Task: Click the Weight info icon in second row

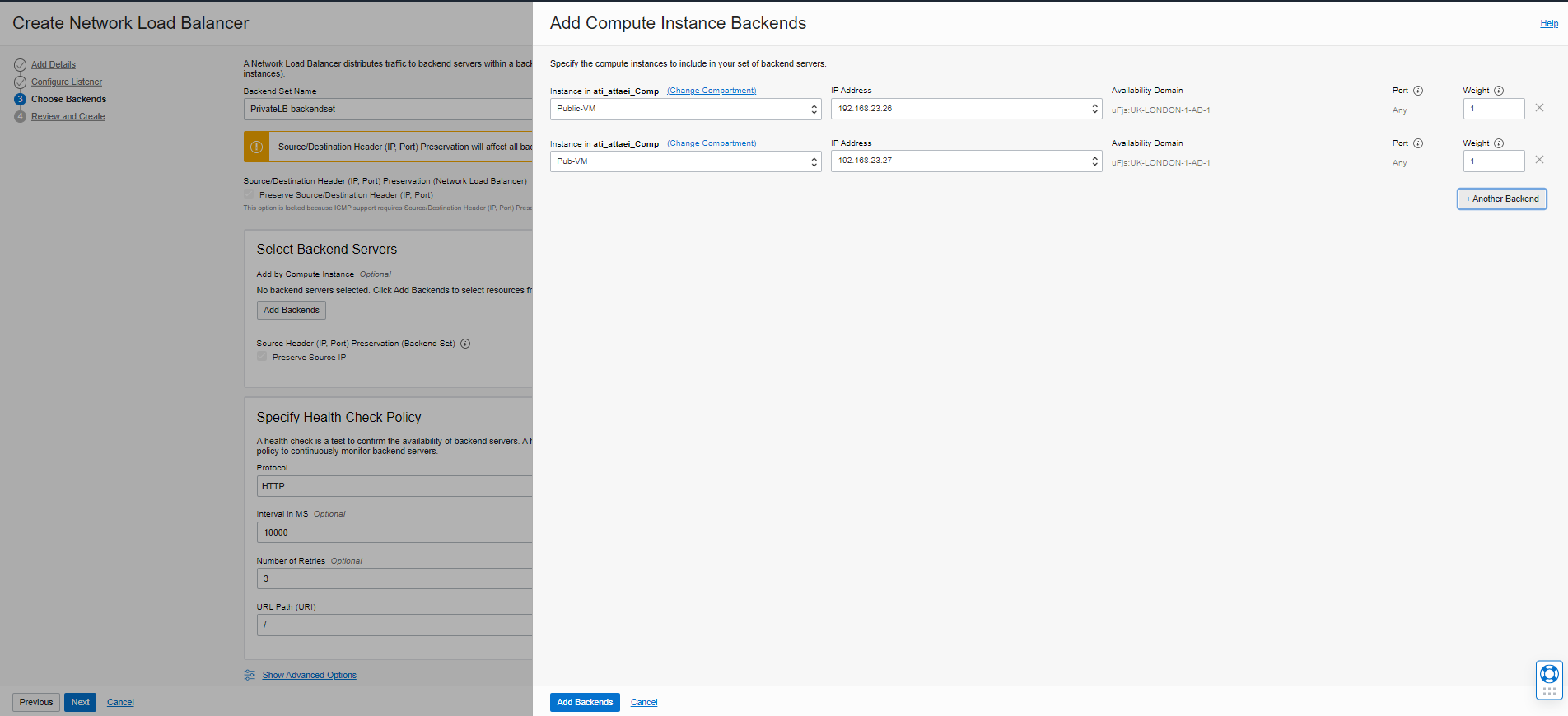Action: pyautogui.click(x=1499, y=143)
